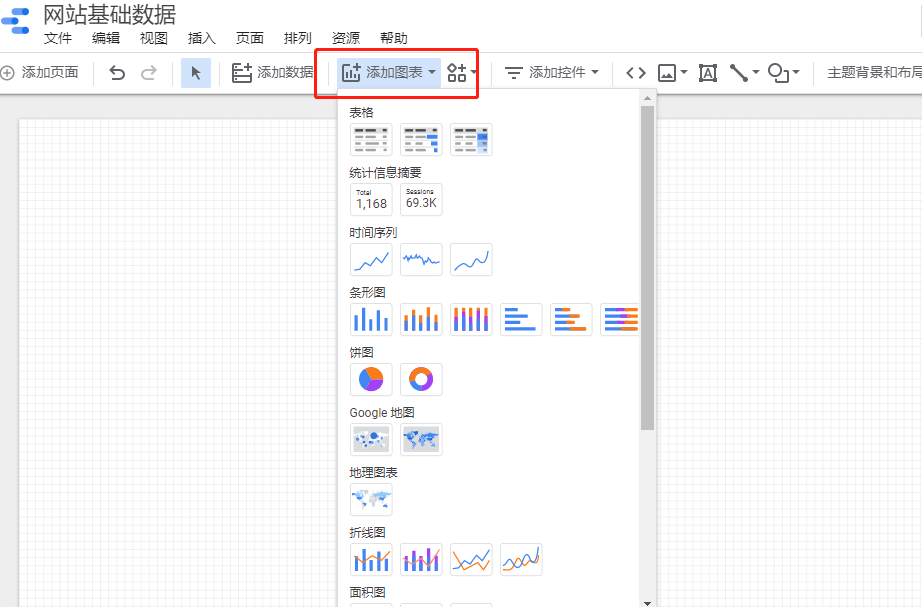Open the 排列 menu
922x607 pixels.
click(x=298, y=38)
